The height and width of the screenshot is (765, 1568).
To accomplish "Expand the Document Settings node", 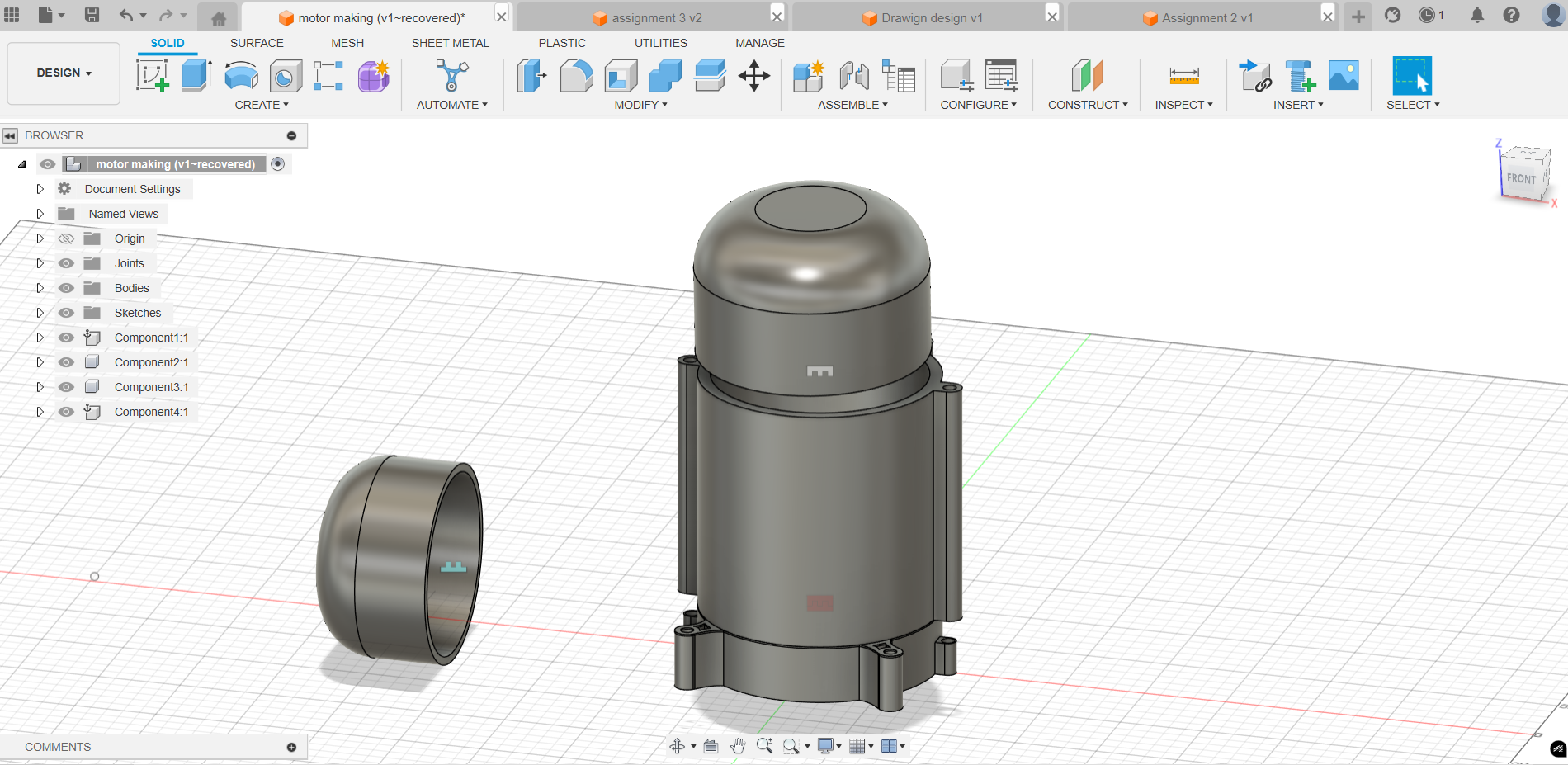I will coord(40,188).
